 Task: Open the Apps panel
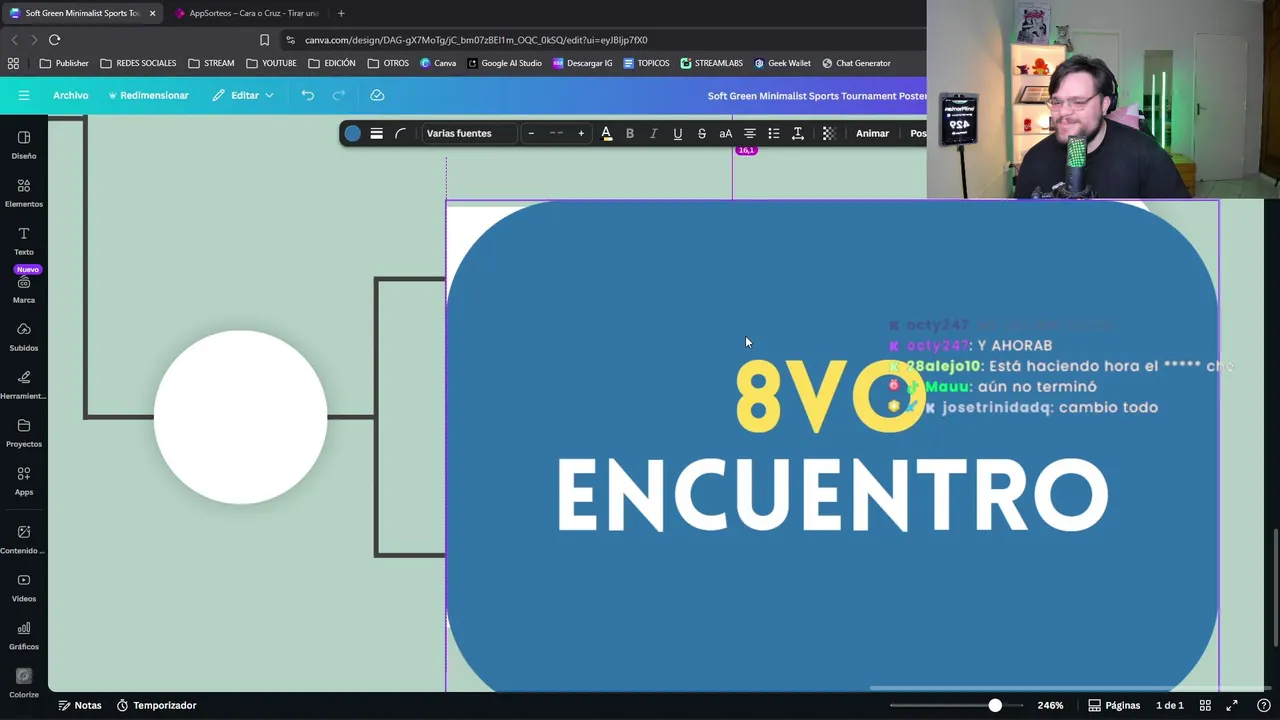point(24,481)
